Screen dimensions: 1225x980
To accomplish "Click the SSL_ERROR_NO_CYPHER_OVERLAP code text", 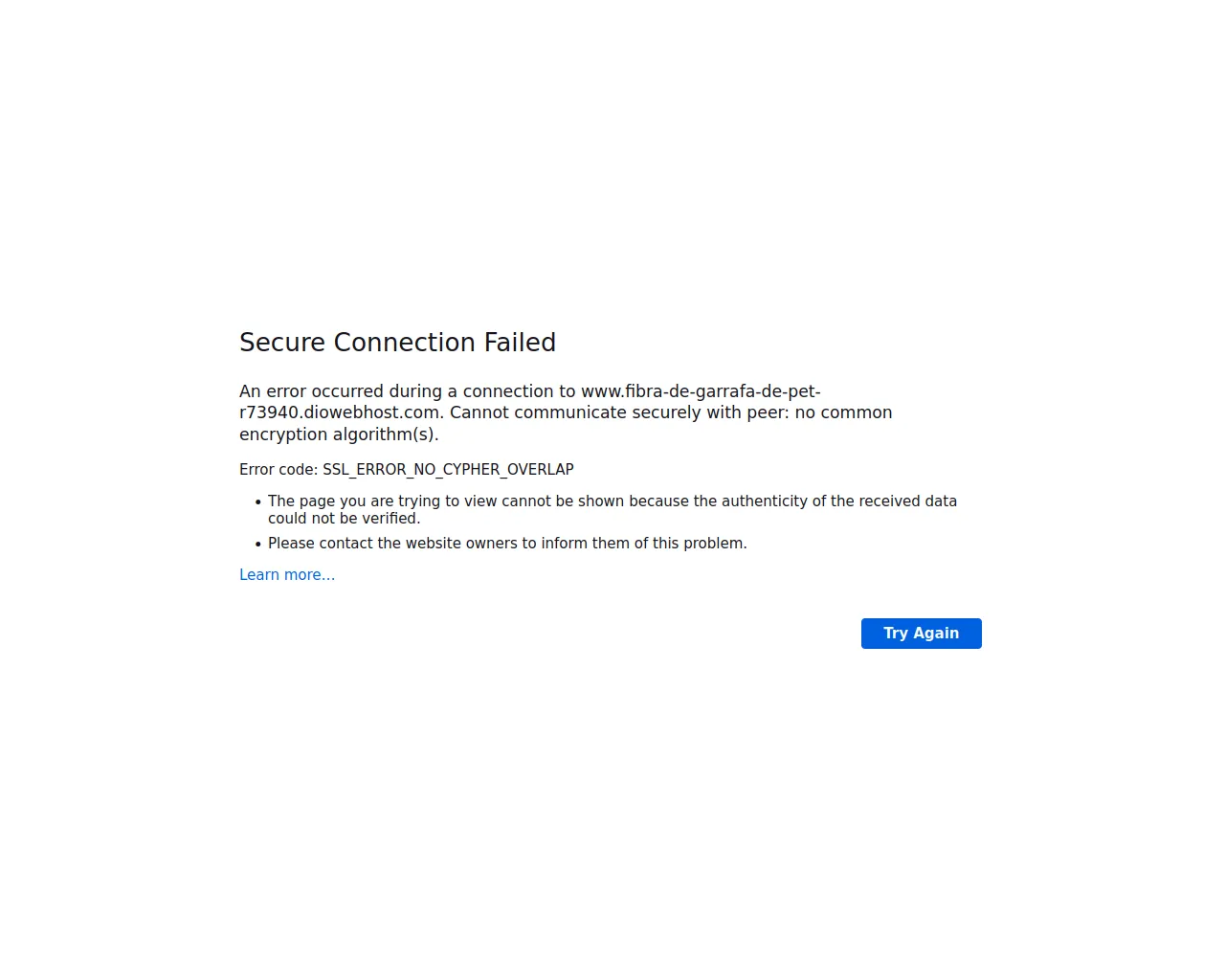I will tap(448, 470).
